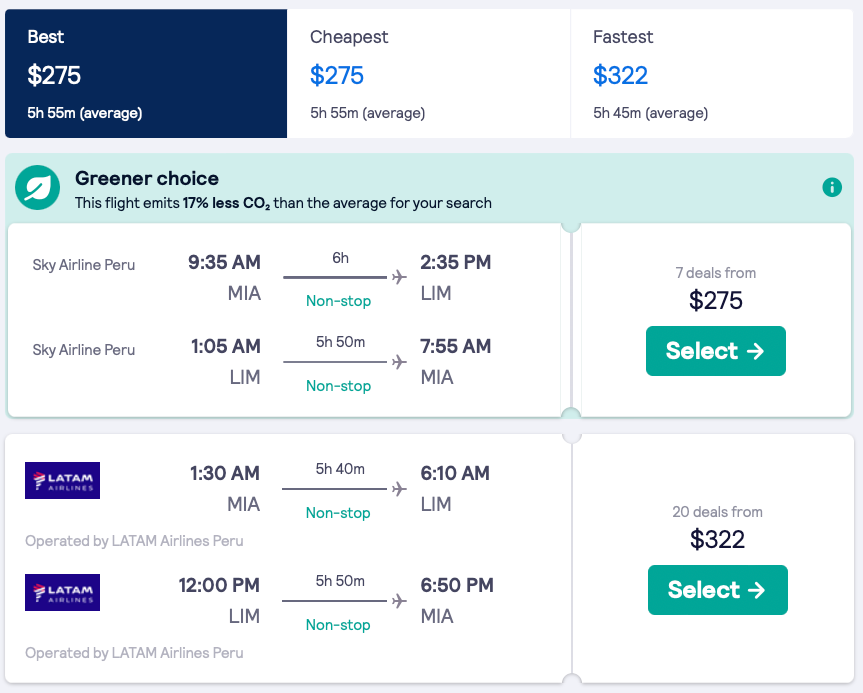Click the info icon in Greener choice banner

tap(831, 187)
